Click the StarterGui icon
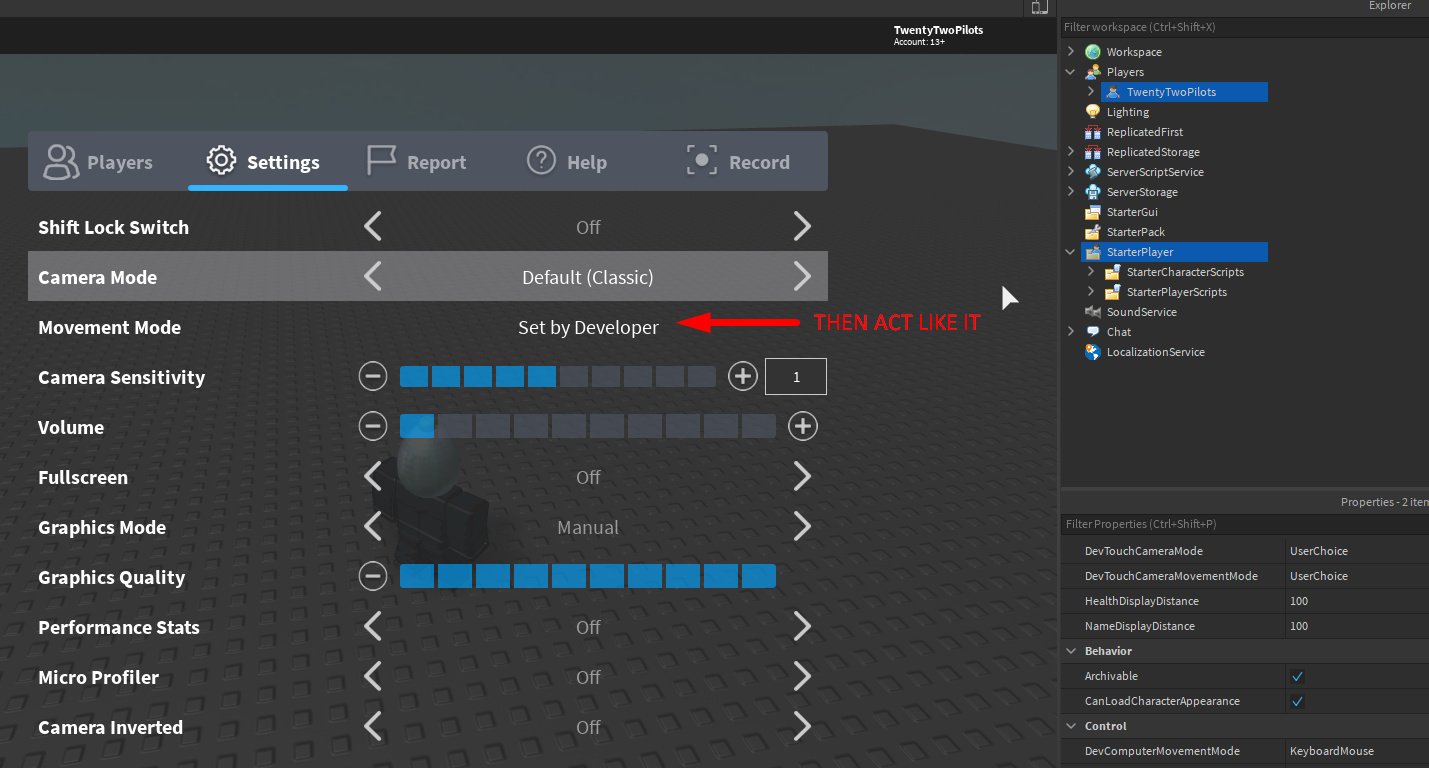 tap(1093, 212)
